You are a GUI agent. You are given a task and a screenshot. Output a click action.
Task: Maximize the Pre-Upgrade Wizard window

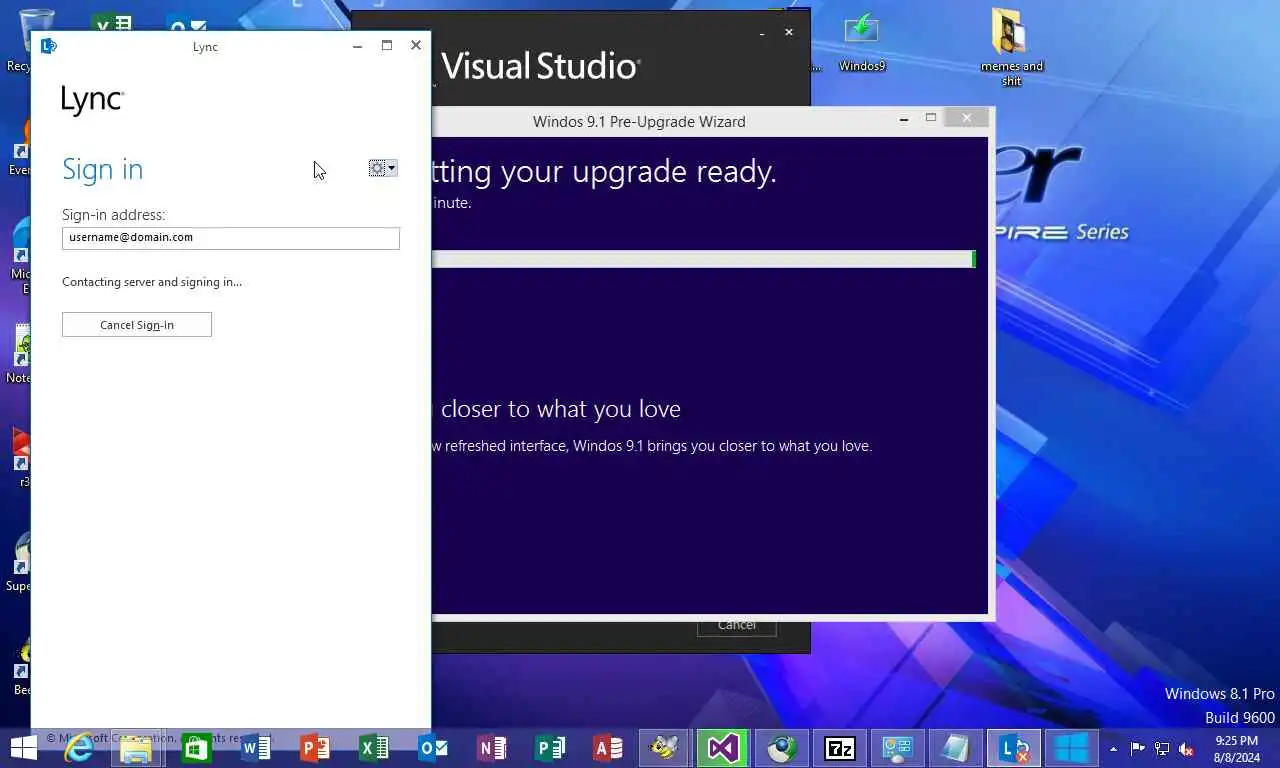coord(930,118)
